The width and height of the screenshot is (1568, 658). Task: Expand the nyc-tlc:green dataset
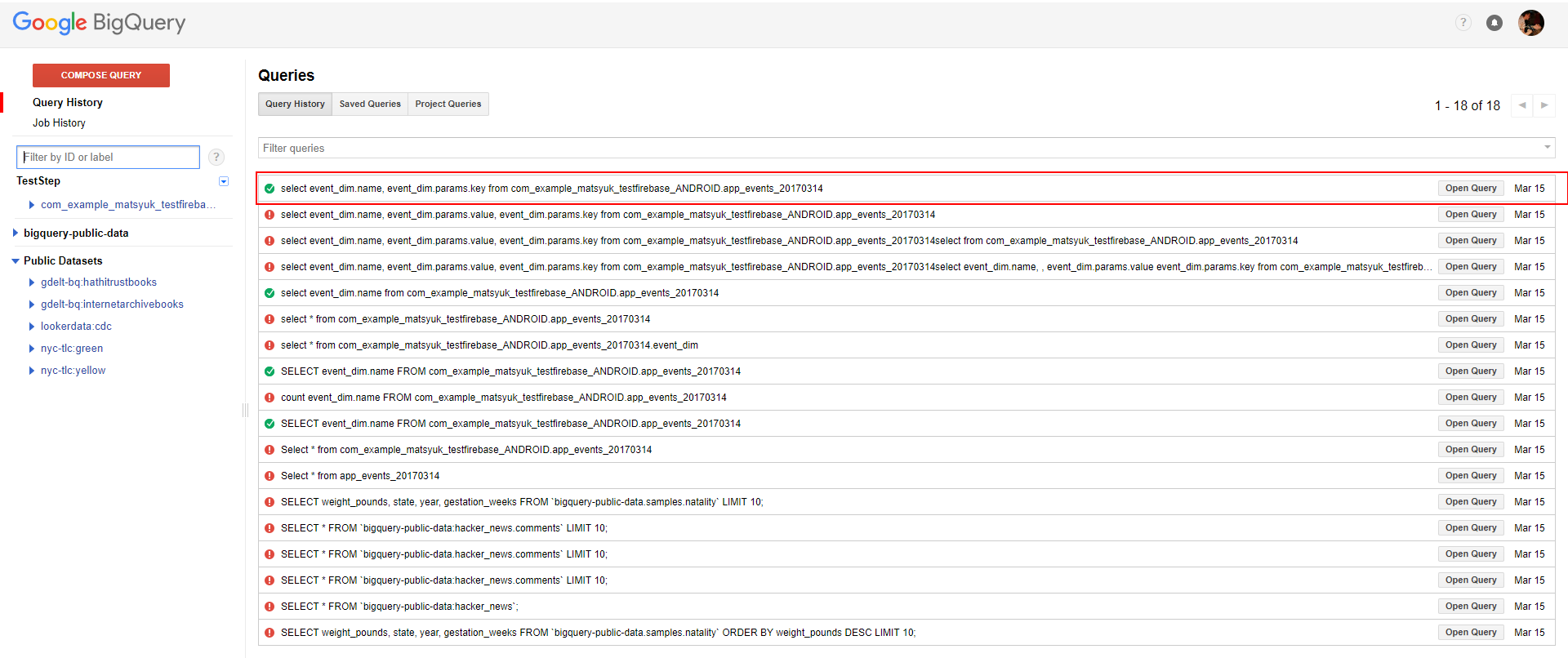click(x=32, y=349)
